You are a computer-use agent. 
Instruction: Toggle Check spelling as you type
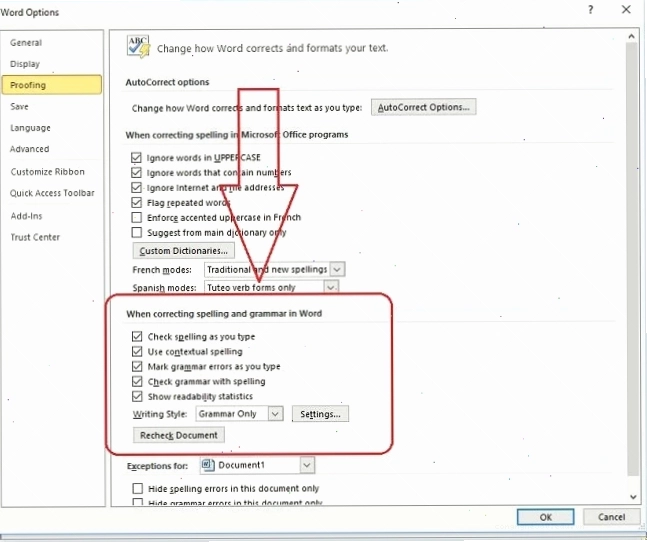(137, 336)
